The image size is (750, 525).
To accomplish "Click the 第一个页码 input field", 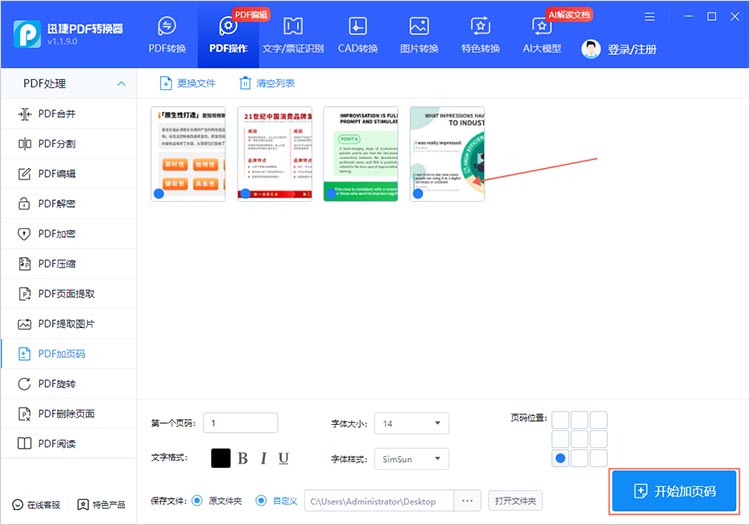I will 240,423.
